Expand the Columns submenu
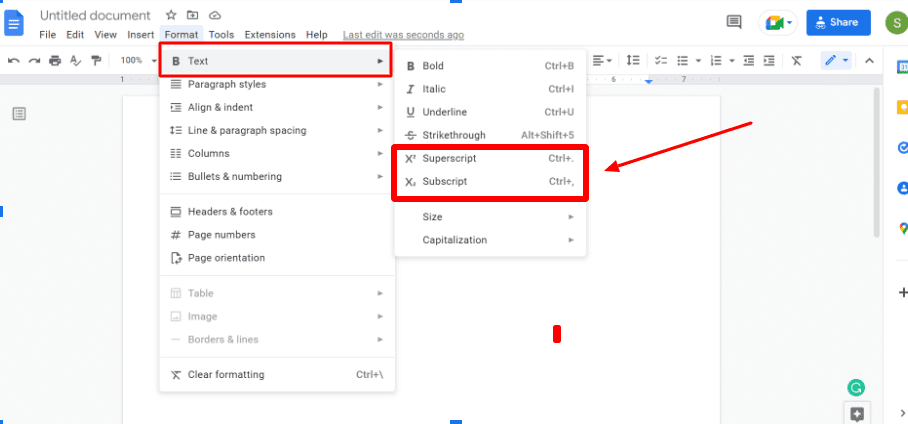908x424 pixels. point(277,153)
